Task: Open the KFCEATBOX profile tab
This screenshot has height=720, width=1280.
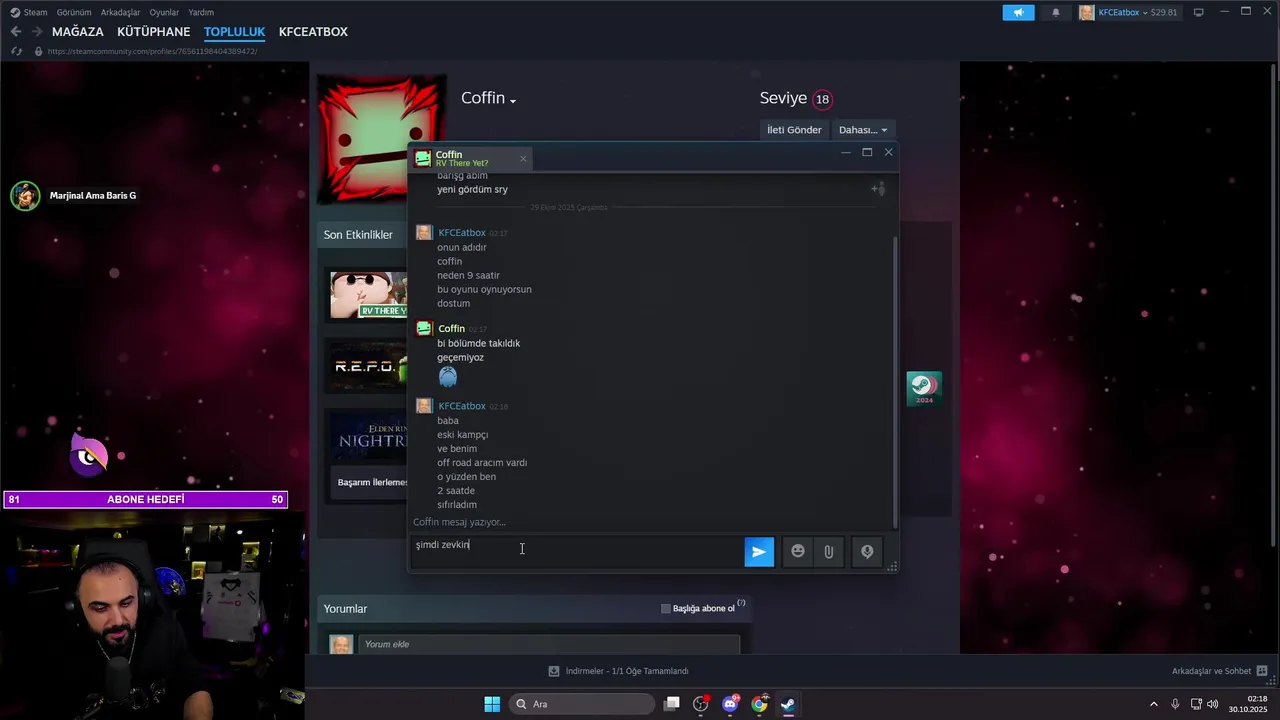Action: pos(313,32)
